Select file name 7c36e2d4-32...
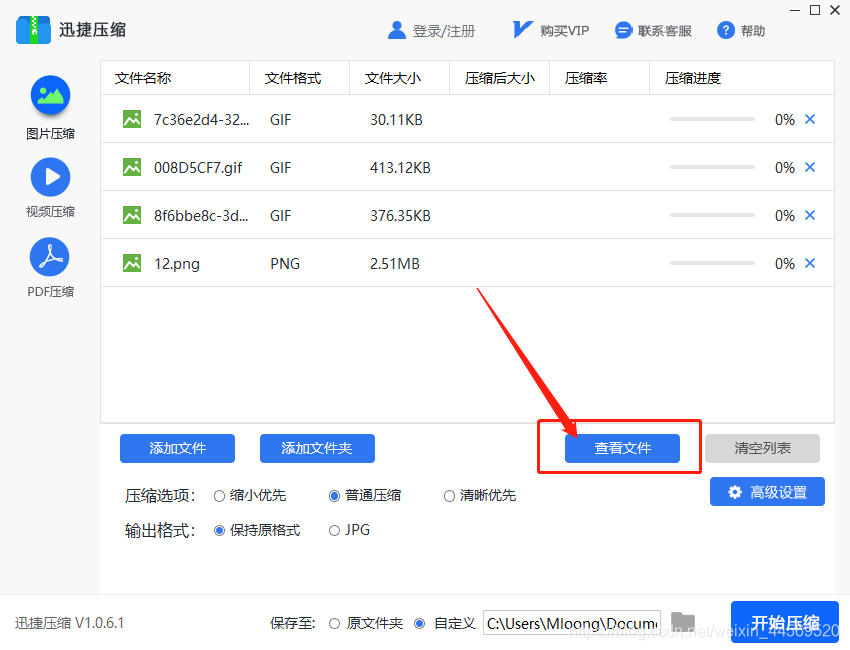The width and height of the screenshot is (850, 650). point(201,120)
